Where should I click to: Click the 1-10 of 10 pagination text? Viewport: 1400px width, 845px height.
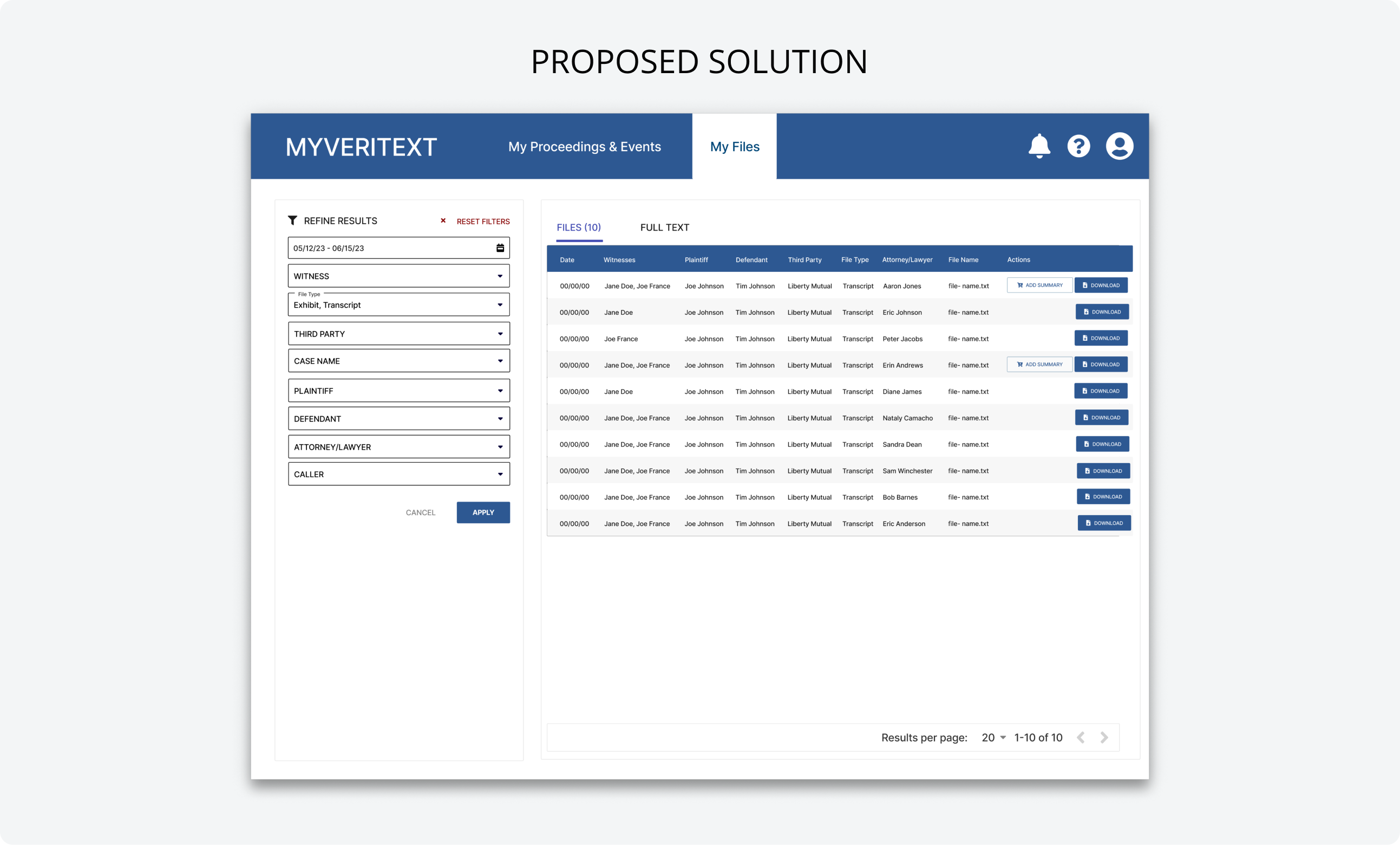[1038, 738]
